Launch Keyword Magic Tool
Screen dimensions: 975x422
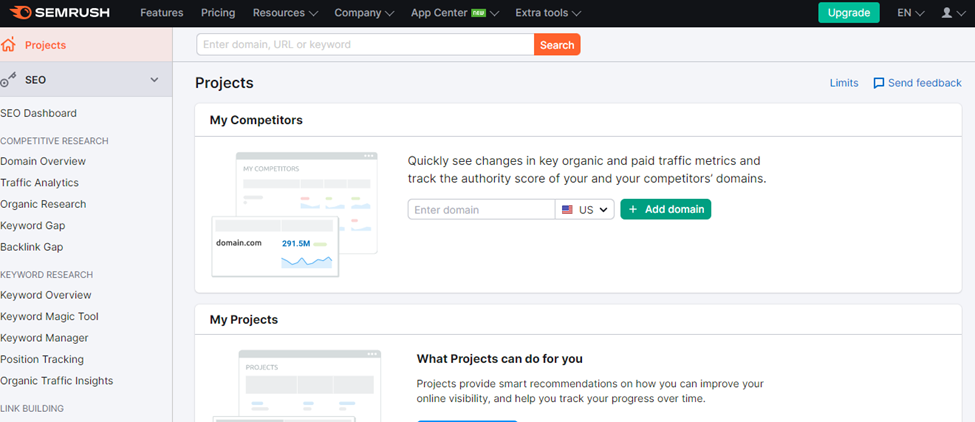click(x=49, y=316)
